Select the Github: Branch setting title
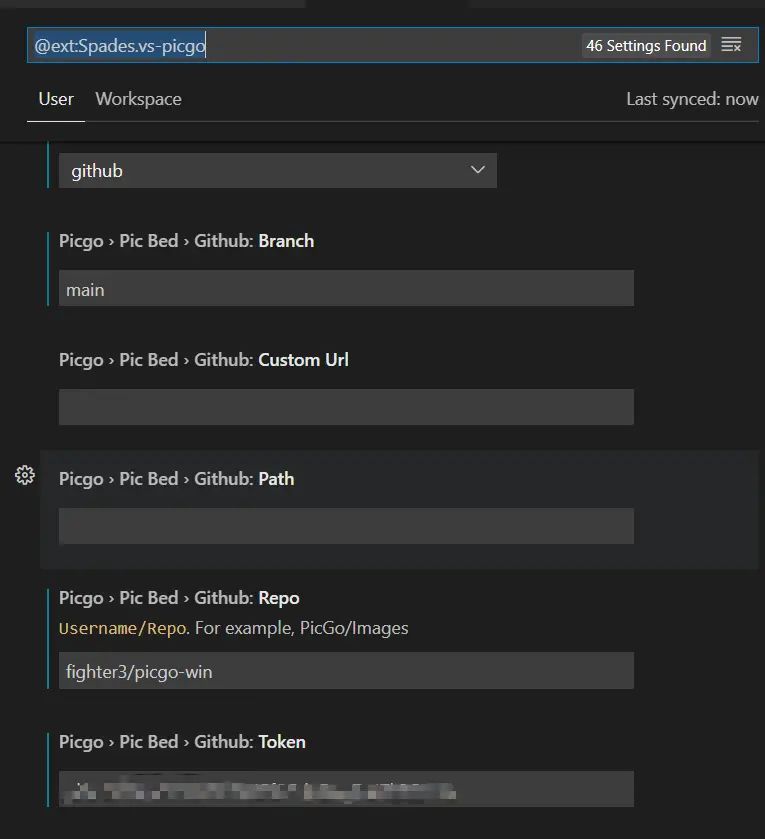This screenshot has height=839, width=765. [186, 241]
